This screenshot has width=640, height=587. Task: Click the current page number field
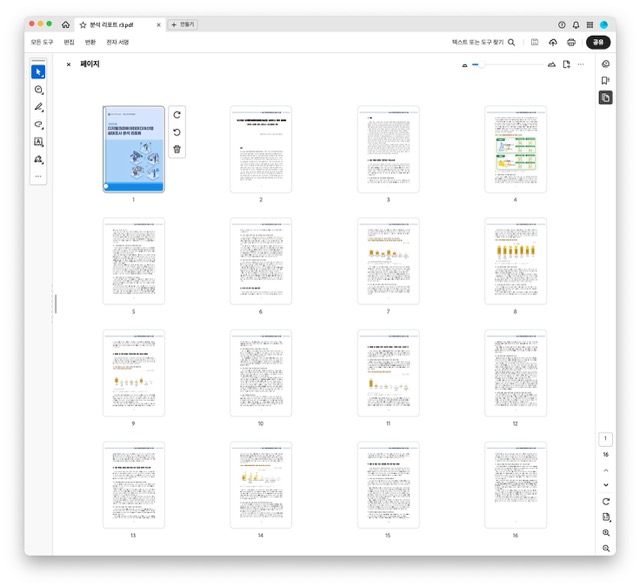coord(605,439)
